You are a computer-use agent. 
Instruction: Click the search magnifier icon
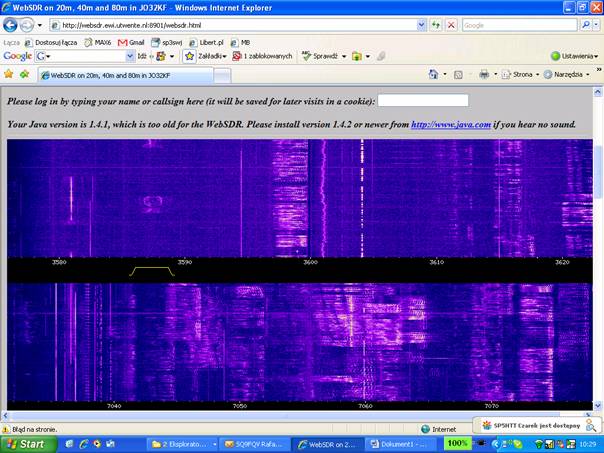tap(585, 24)
